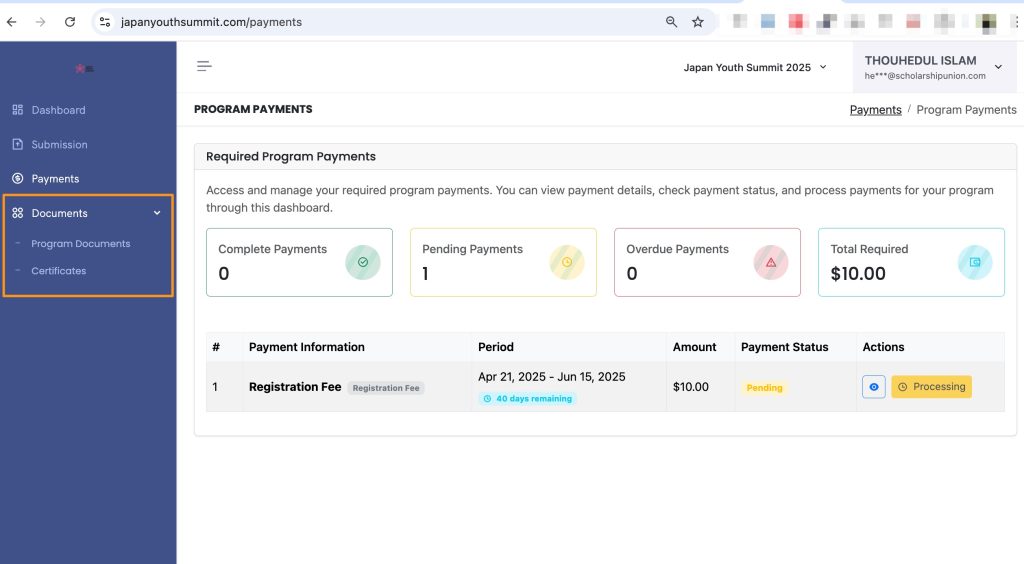The width and height of the screenshot is (1024, 564).
Task: Open the zoom magnifier in address bar
Action: click(671, 22)
